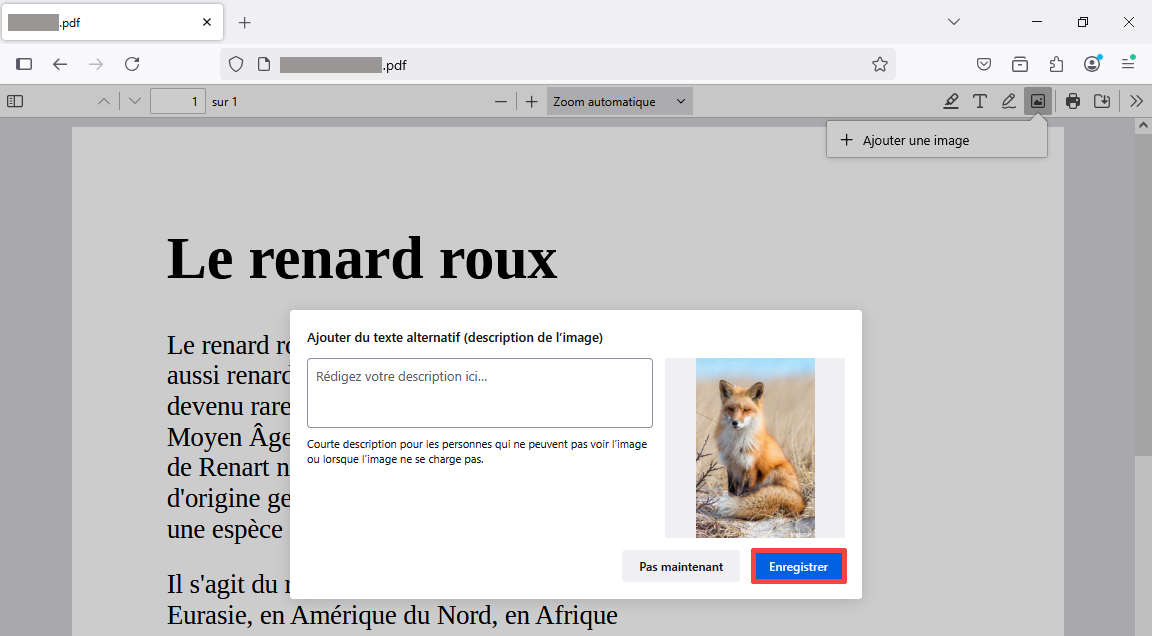
Task: Select the text annotation tool
Action: coord(979,100)
